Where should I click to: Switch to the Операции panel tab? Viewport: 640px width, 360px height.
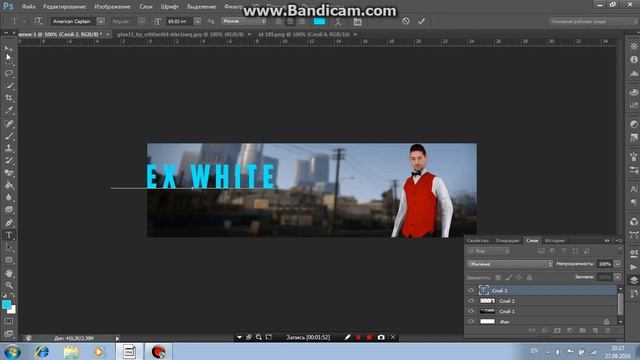pos(507,240)
